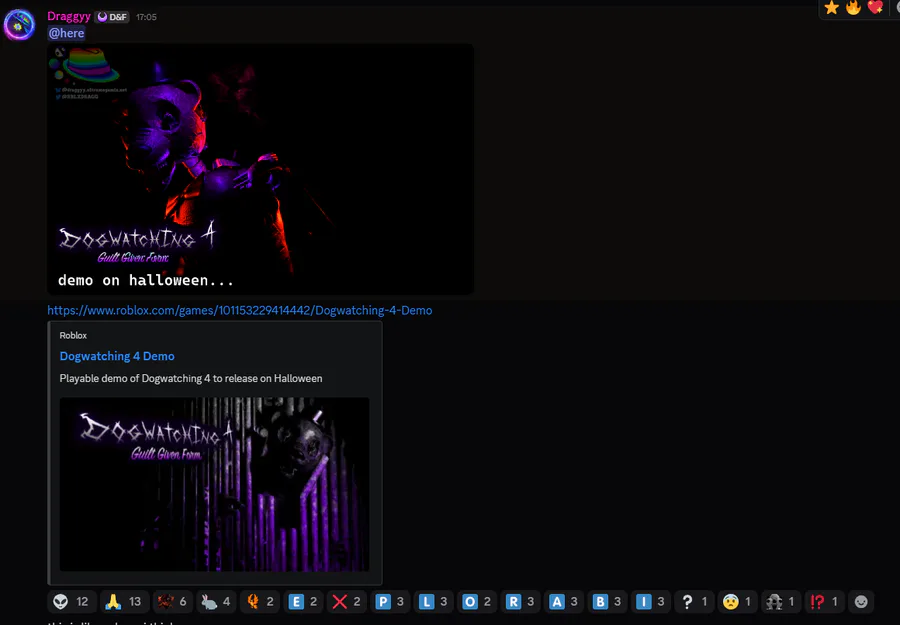The image size is (900, 625).
Task: Click the letter B reaction
Action: [607, 601]
